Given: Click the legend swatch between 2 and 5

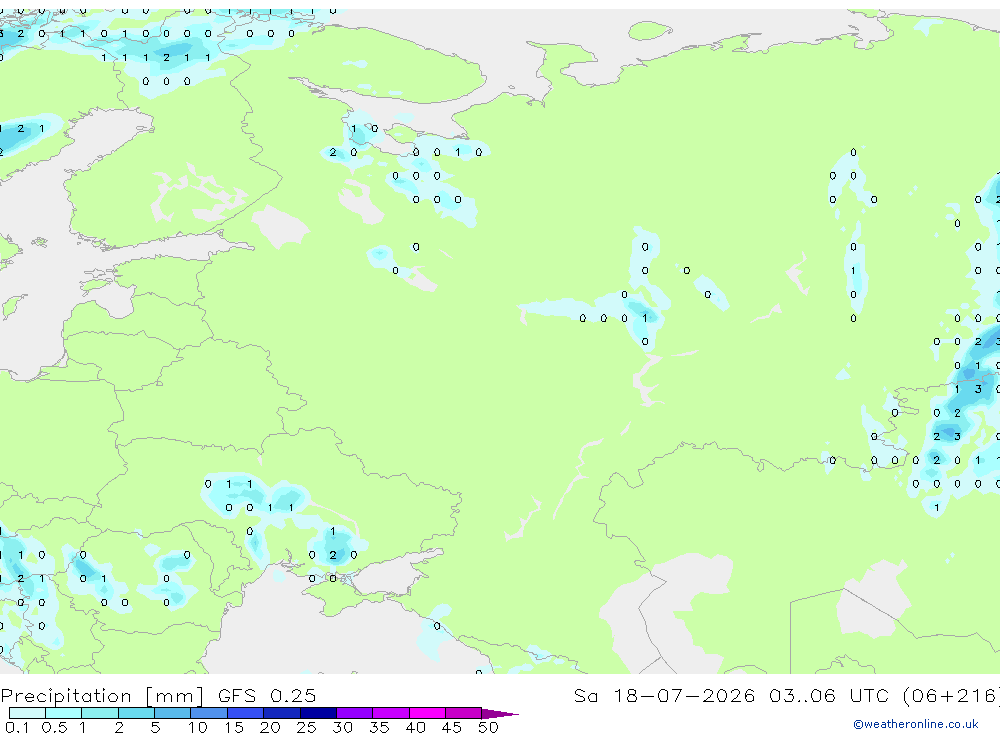Looking at the screenshot, I should coord(136,713).
